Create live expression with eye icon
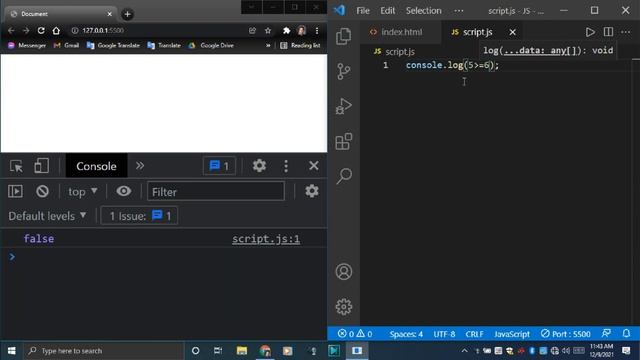The image size is (640, 360). [123, 191]
